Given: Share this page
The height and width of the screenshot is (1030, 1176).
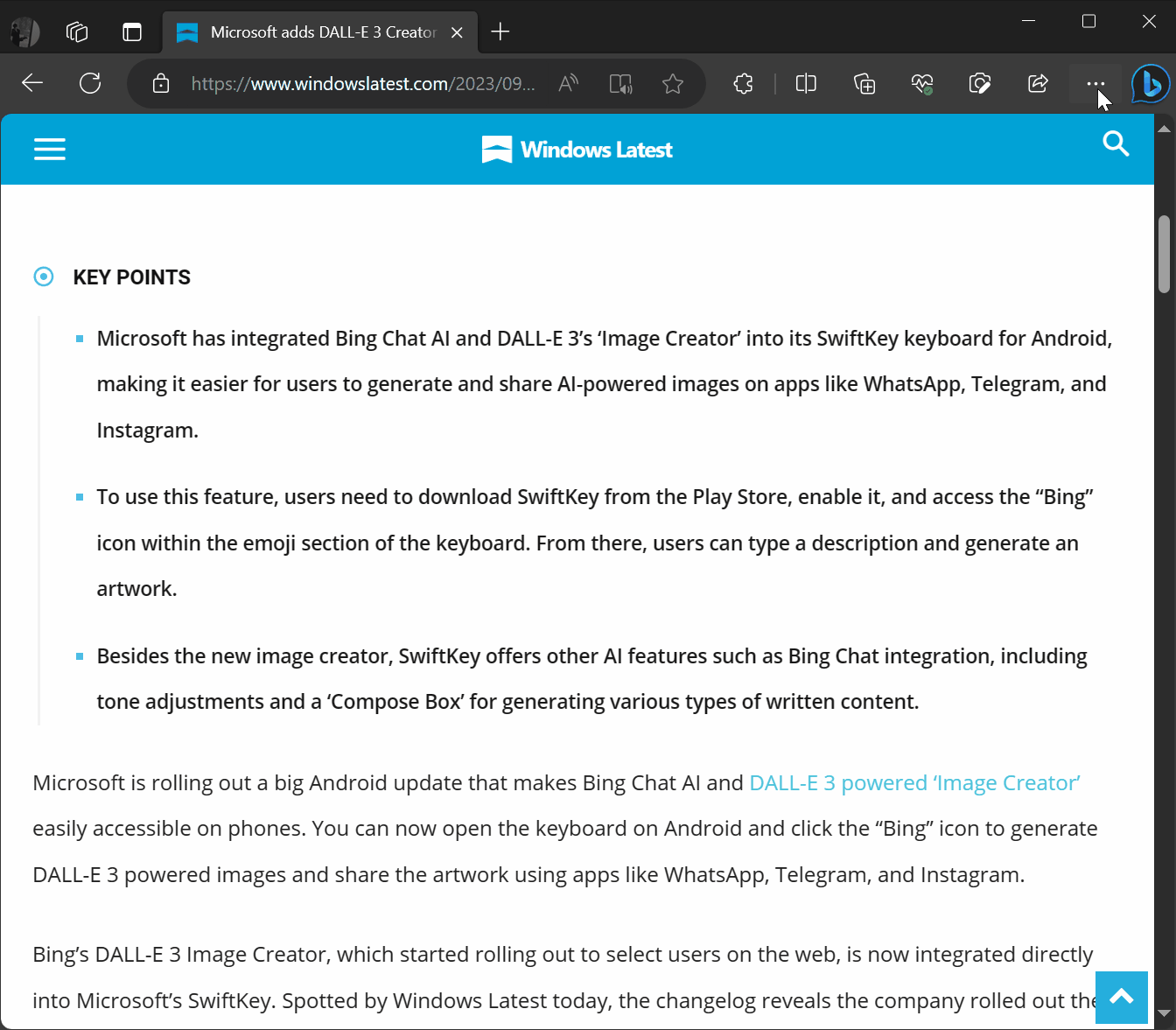Looking at the screenshot, I should click(x=1037, y=83).
